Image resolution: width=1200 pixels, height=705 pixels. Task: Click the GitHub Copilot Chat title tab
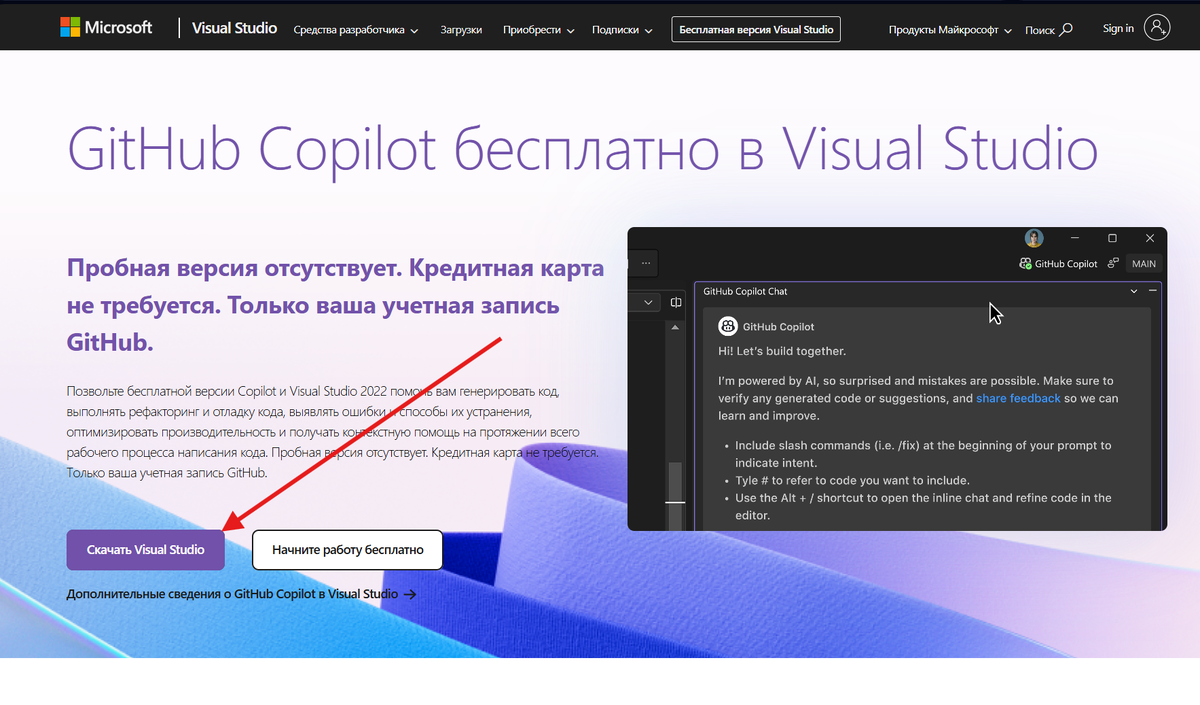point(745,292)
